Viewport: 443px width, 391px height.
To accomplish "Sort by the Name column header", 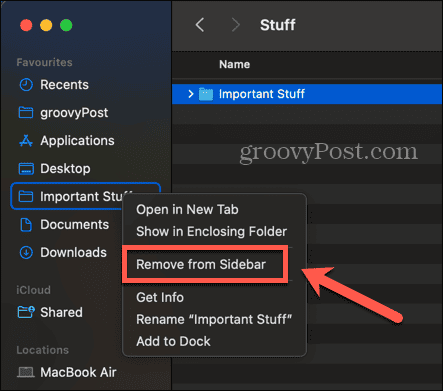I will coord(235,64).
